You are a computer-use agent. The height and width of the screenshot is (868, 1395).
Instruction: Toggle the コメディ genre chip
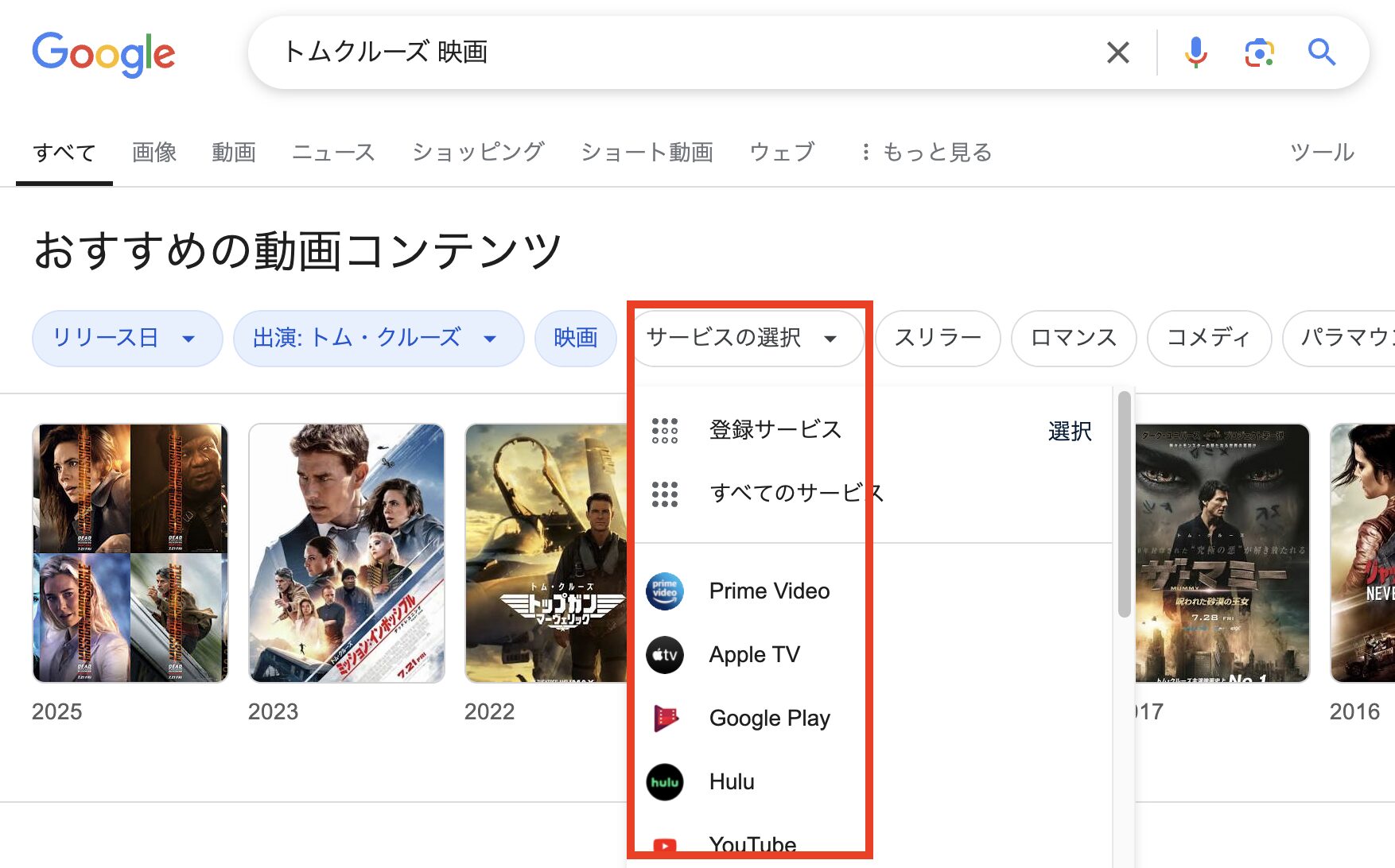coord(1209,339)
